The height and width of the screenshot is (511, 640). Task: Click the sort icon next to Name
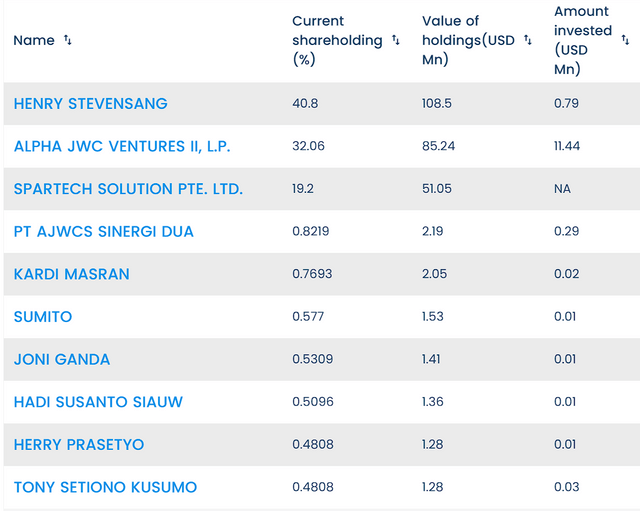(x=68, y=41)
